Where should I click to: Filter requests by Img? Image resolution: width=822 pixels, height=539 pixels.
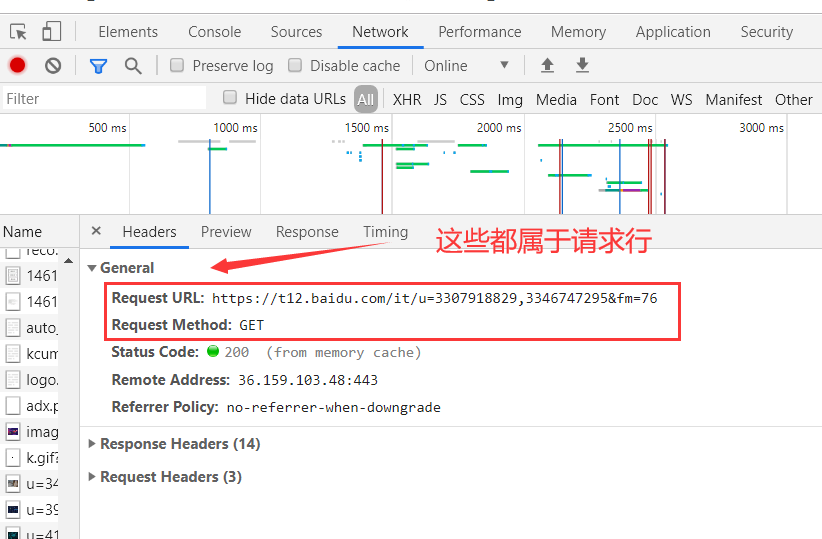coord(510,100)
